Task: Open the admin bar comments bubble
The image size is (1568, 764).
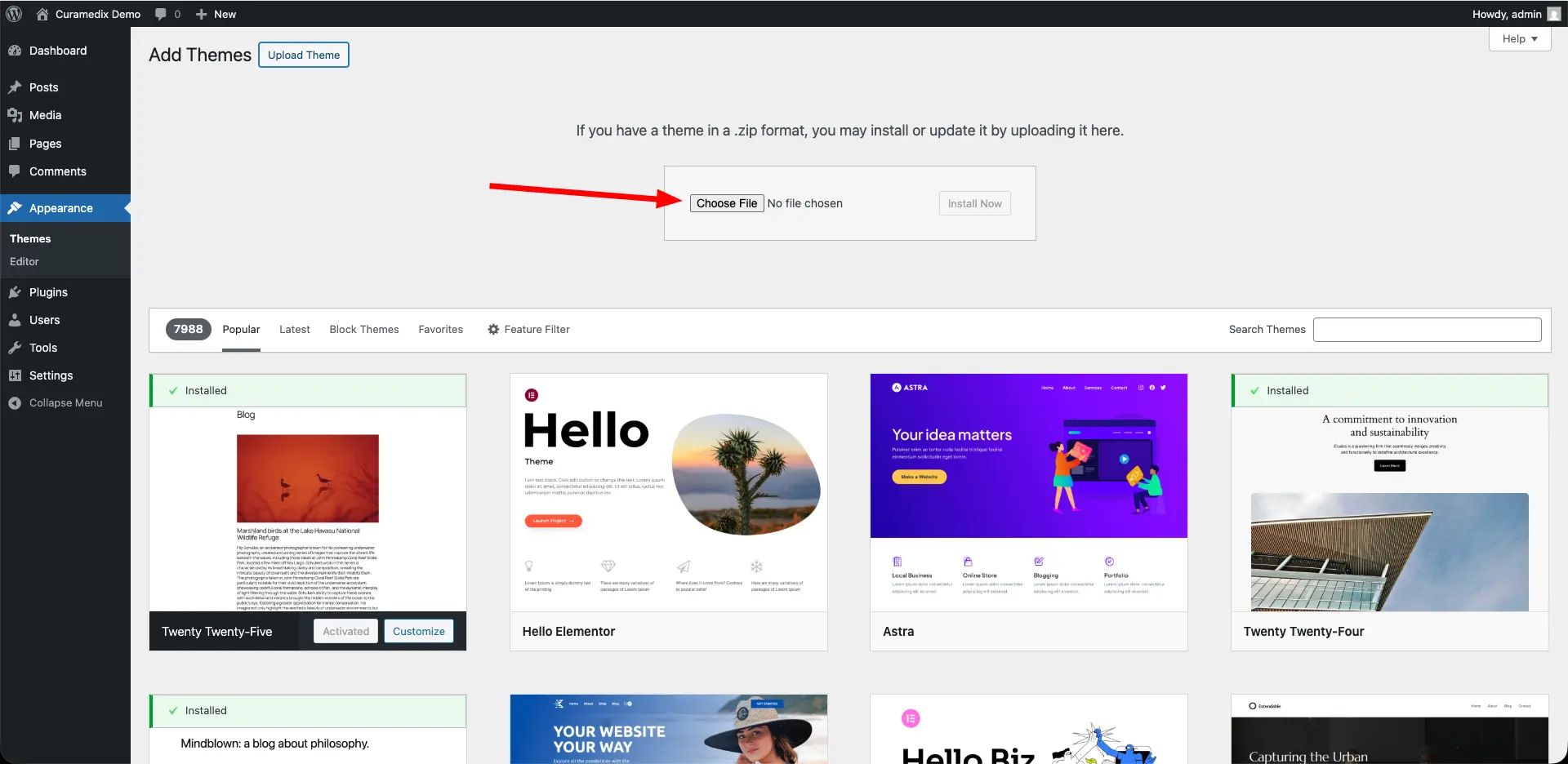Action: point(160,13)
